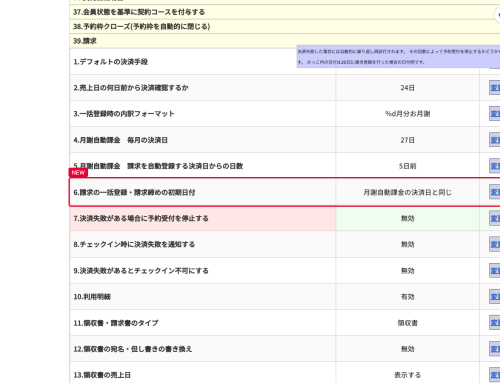Select the label 12.領収書の宛名・但し書きの書き換え
Screen dimensions: 500x383
point(133,349)
